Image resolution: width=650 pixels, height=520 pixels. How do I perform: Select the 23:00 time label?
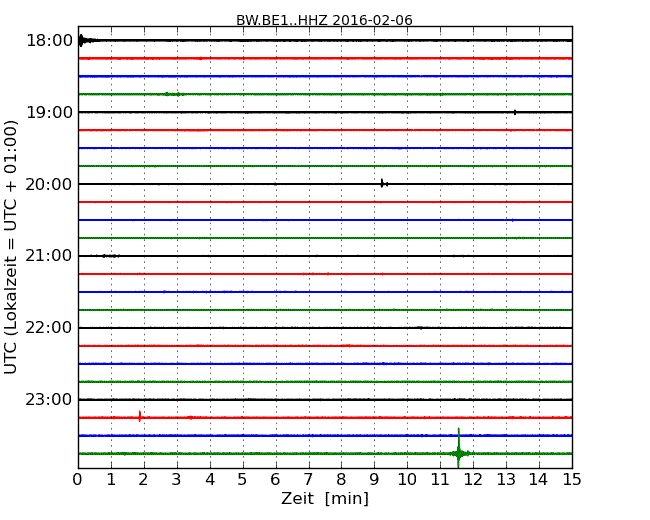coord(49,399)
